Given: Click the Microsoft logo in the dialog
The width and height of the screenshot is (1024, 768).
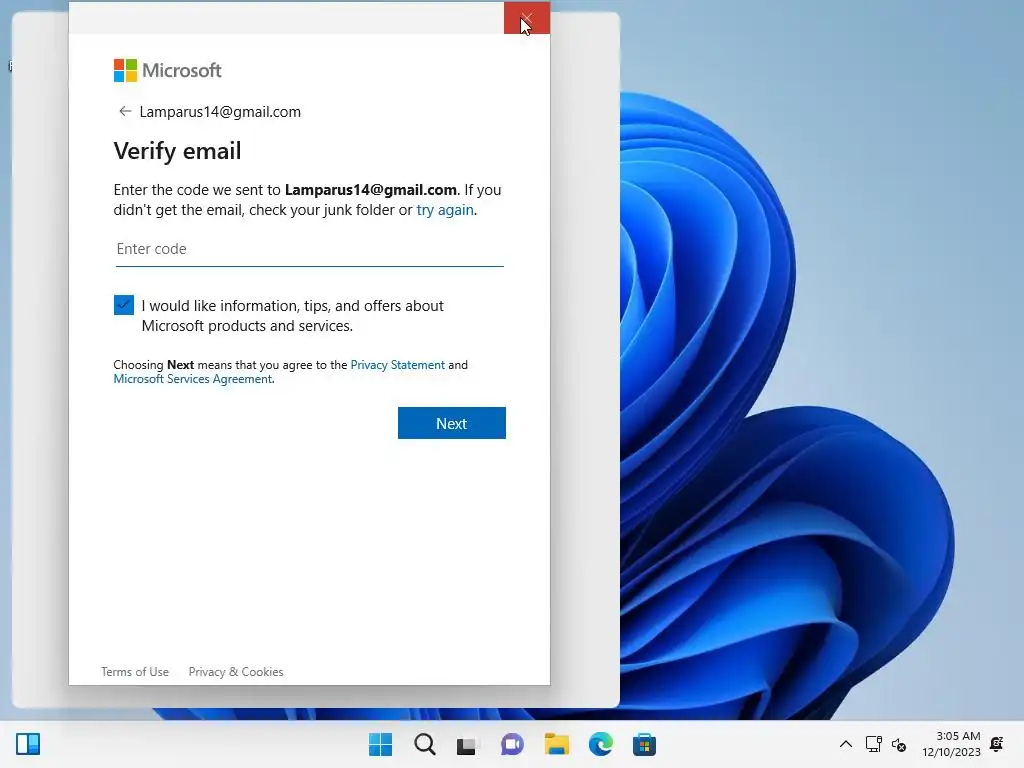Looking at the screenshot, I should coord(168,70).
